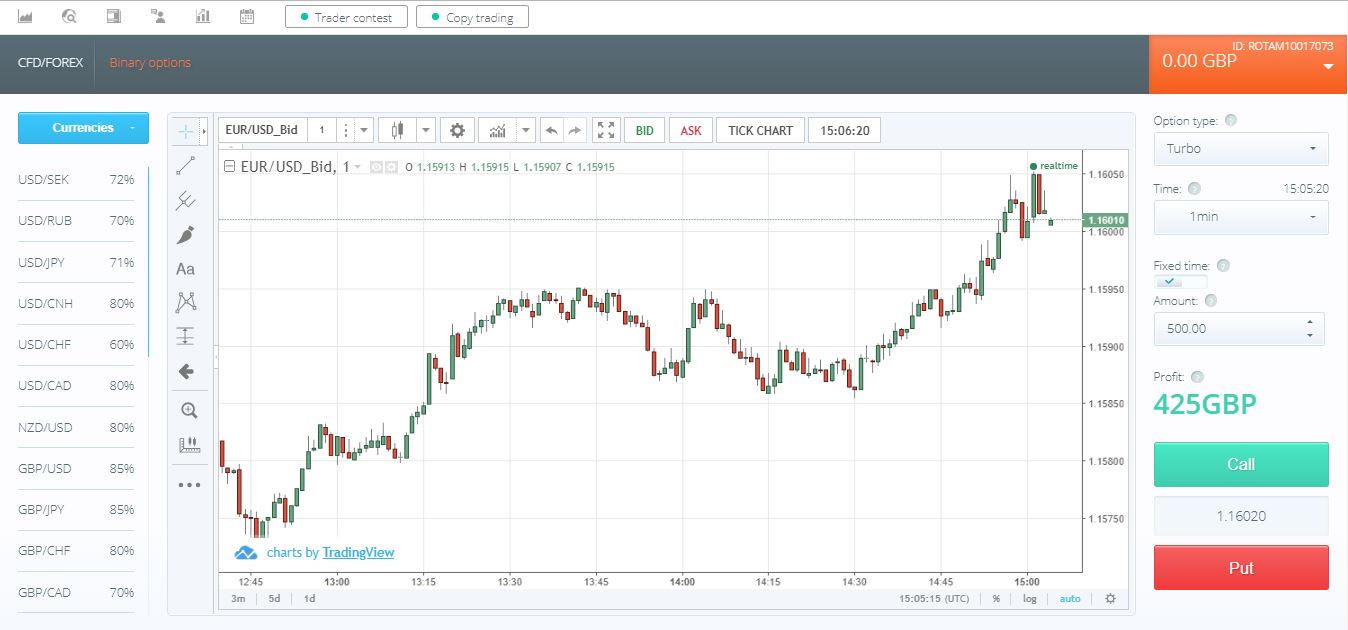Open the Currencies dropdown

[83, 128]
